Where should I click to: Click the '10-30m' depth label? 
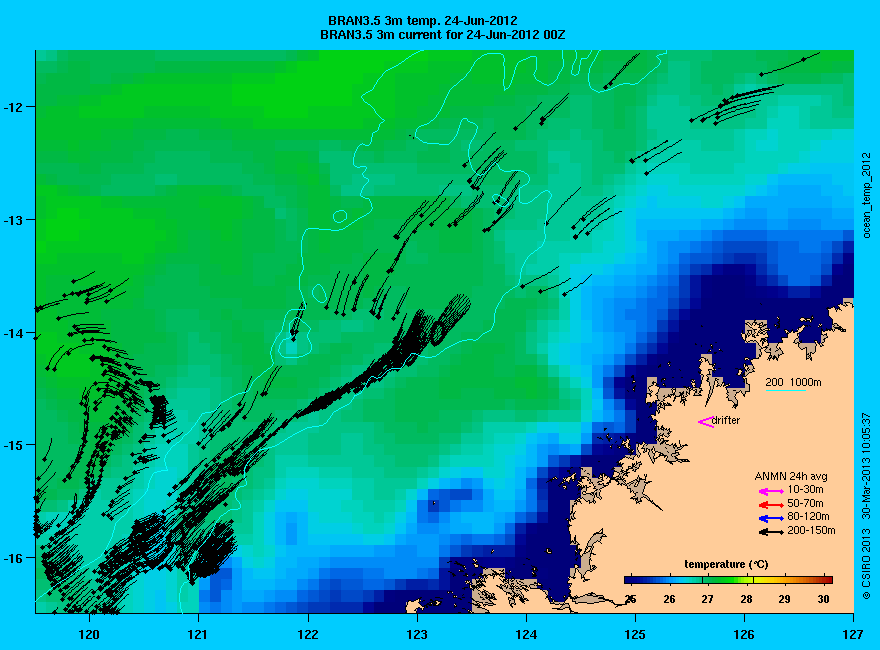[805, 489]
